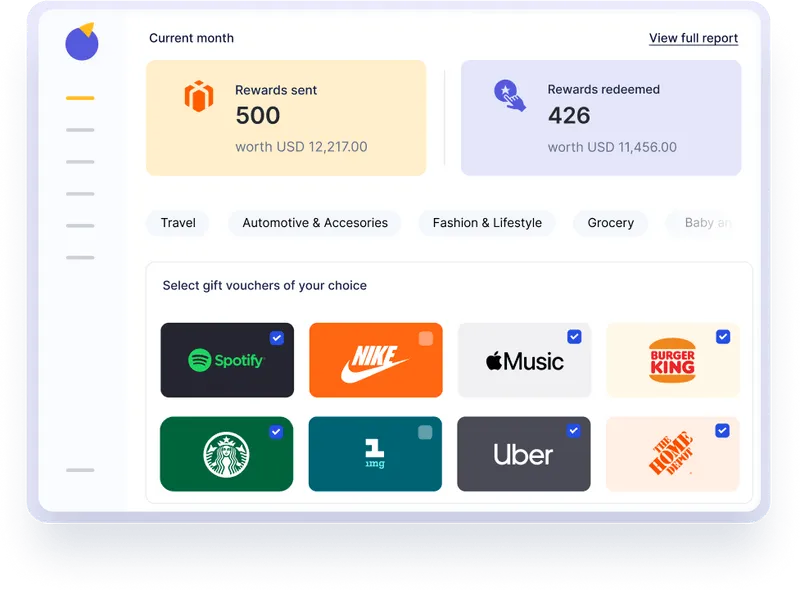
Task: Select the Travel category chip
Action: point(178,223)
